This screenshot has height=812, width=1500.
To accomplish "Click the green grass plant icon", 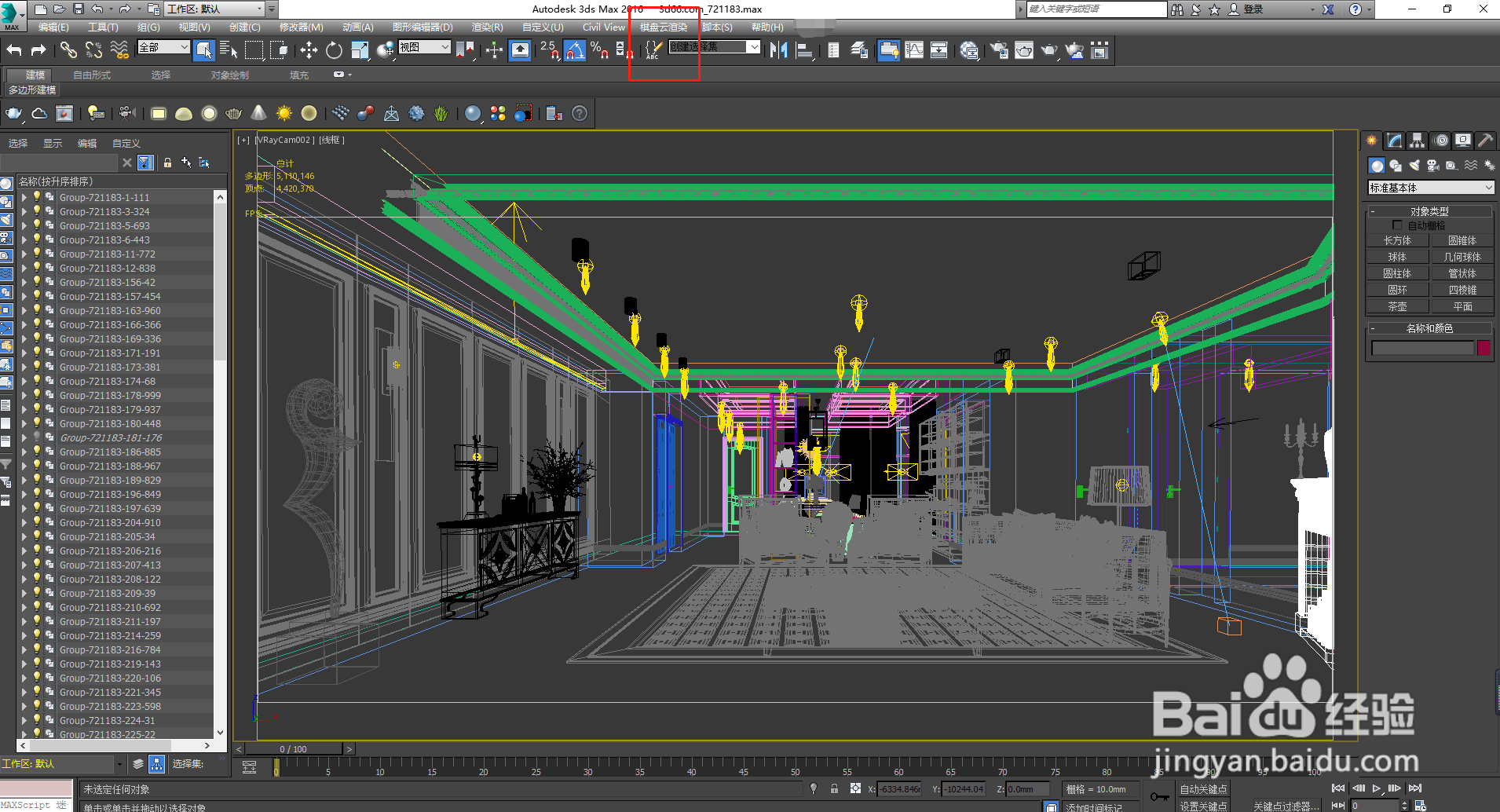I will coord(441,114).
